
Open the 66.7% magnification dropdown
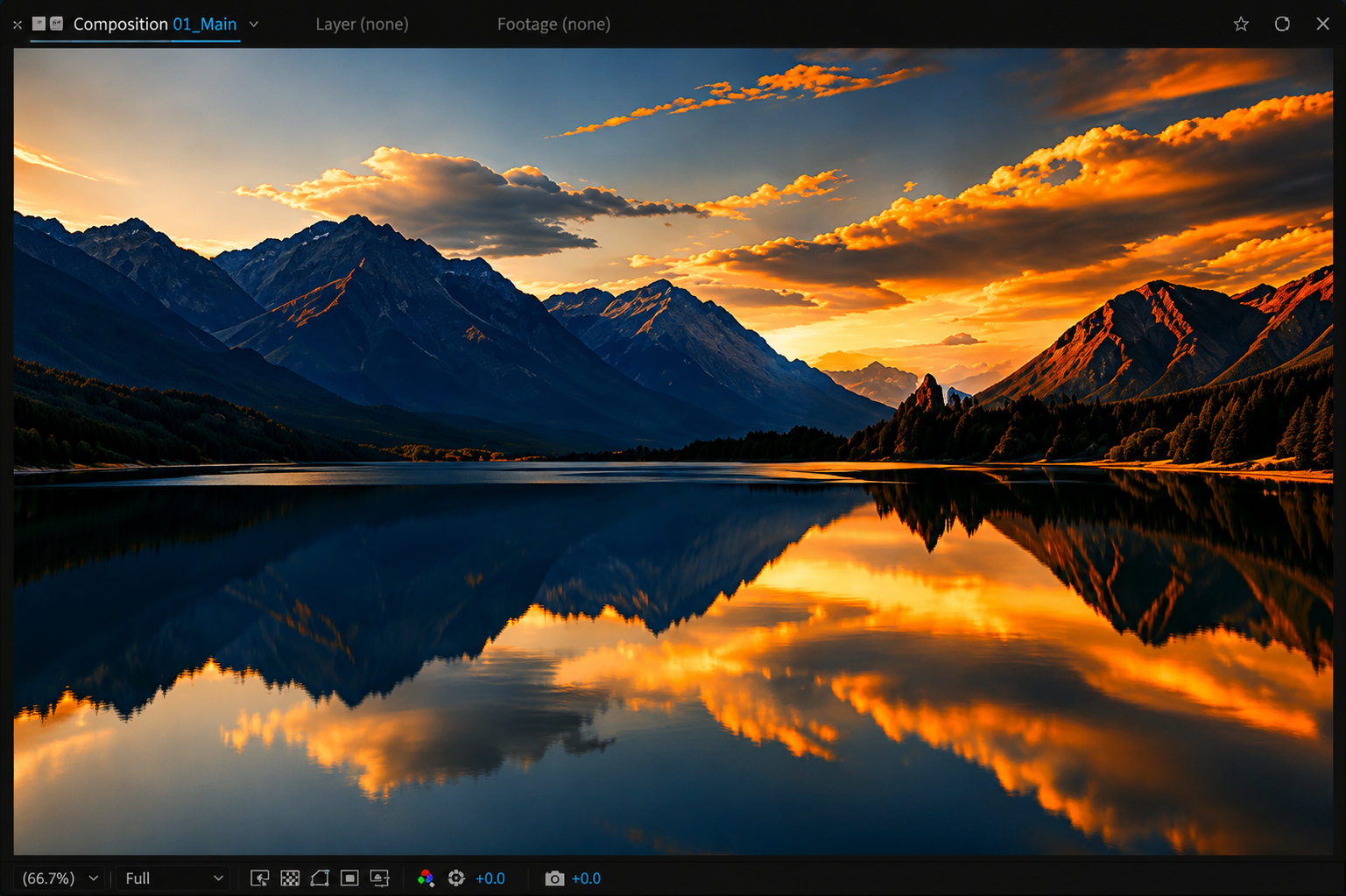coord(60,878)
